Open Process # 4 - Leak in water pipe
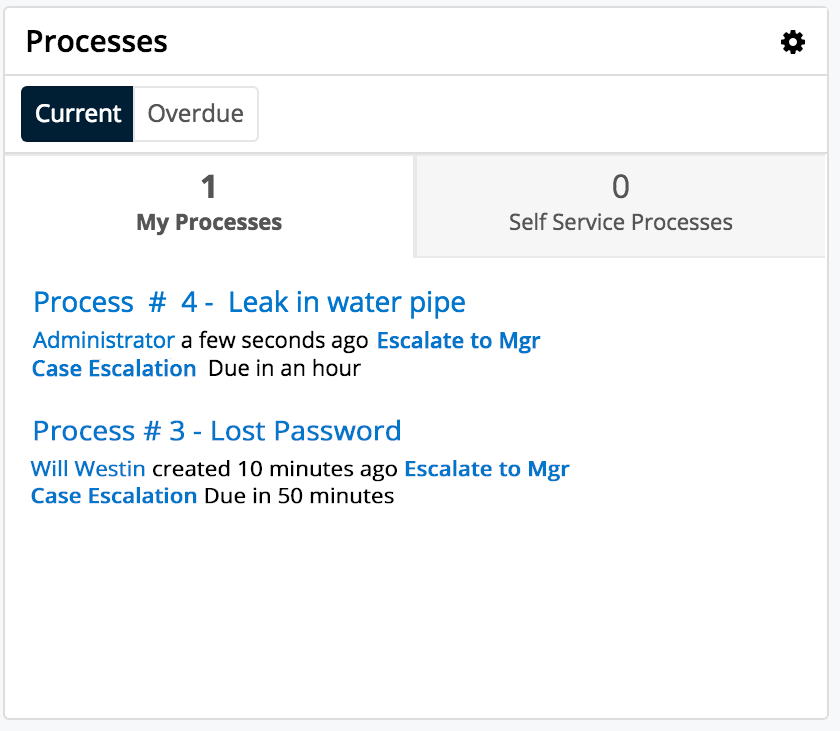The image size is (840, 731). click(249, 302)
